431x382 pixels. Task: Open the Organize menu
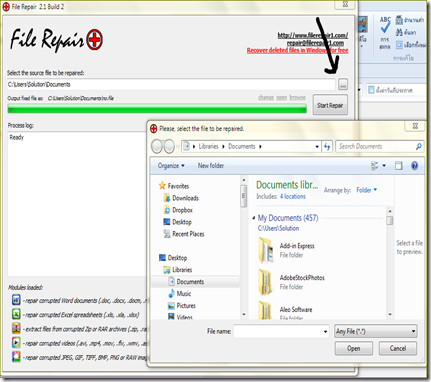(x=171, y=166)
